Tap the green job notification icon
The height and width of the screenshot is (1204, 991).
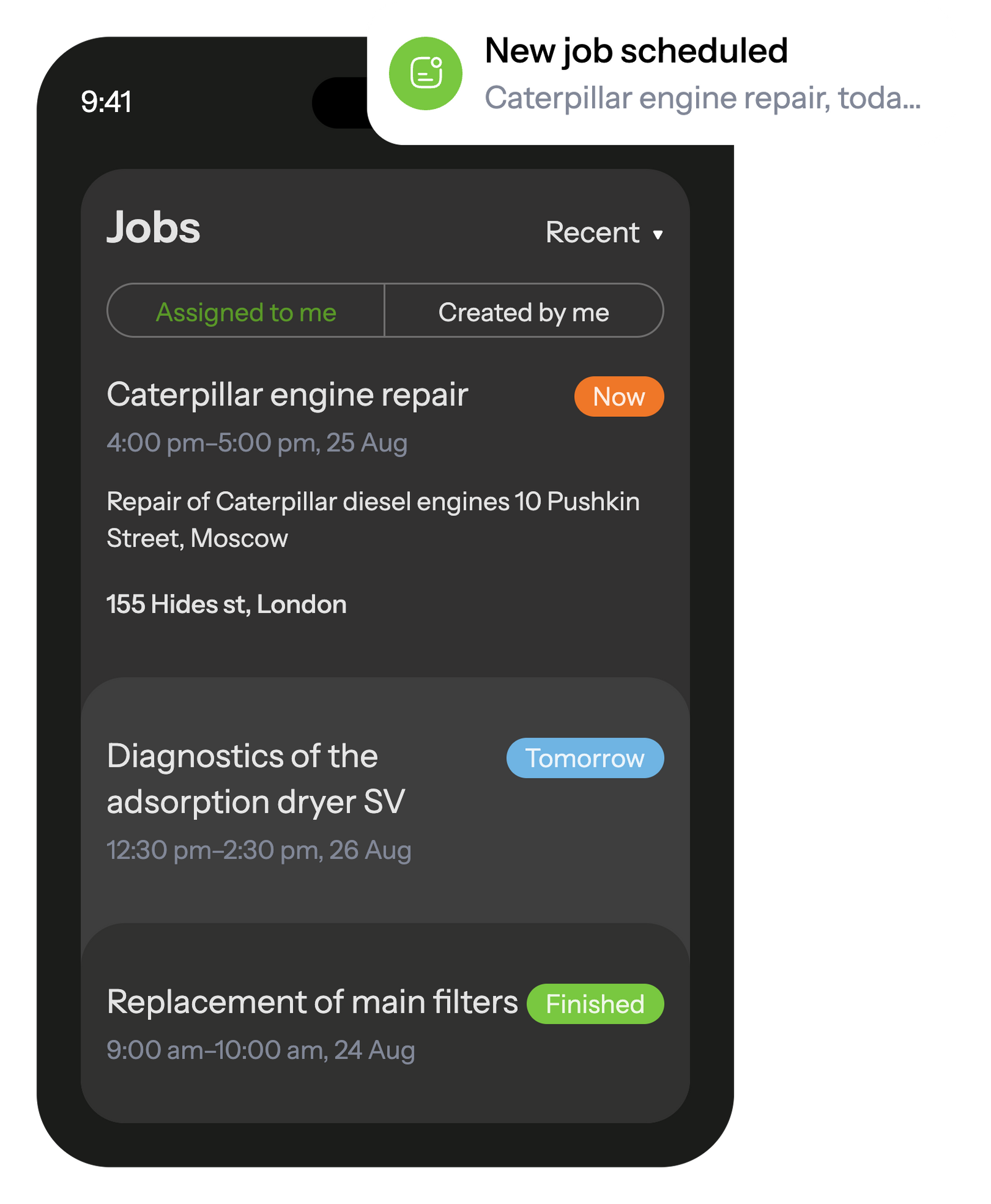426,73
